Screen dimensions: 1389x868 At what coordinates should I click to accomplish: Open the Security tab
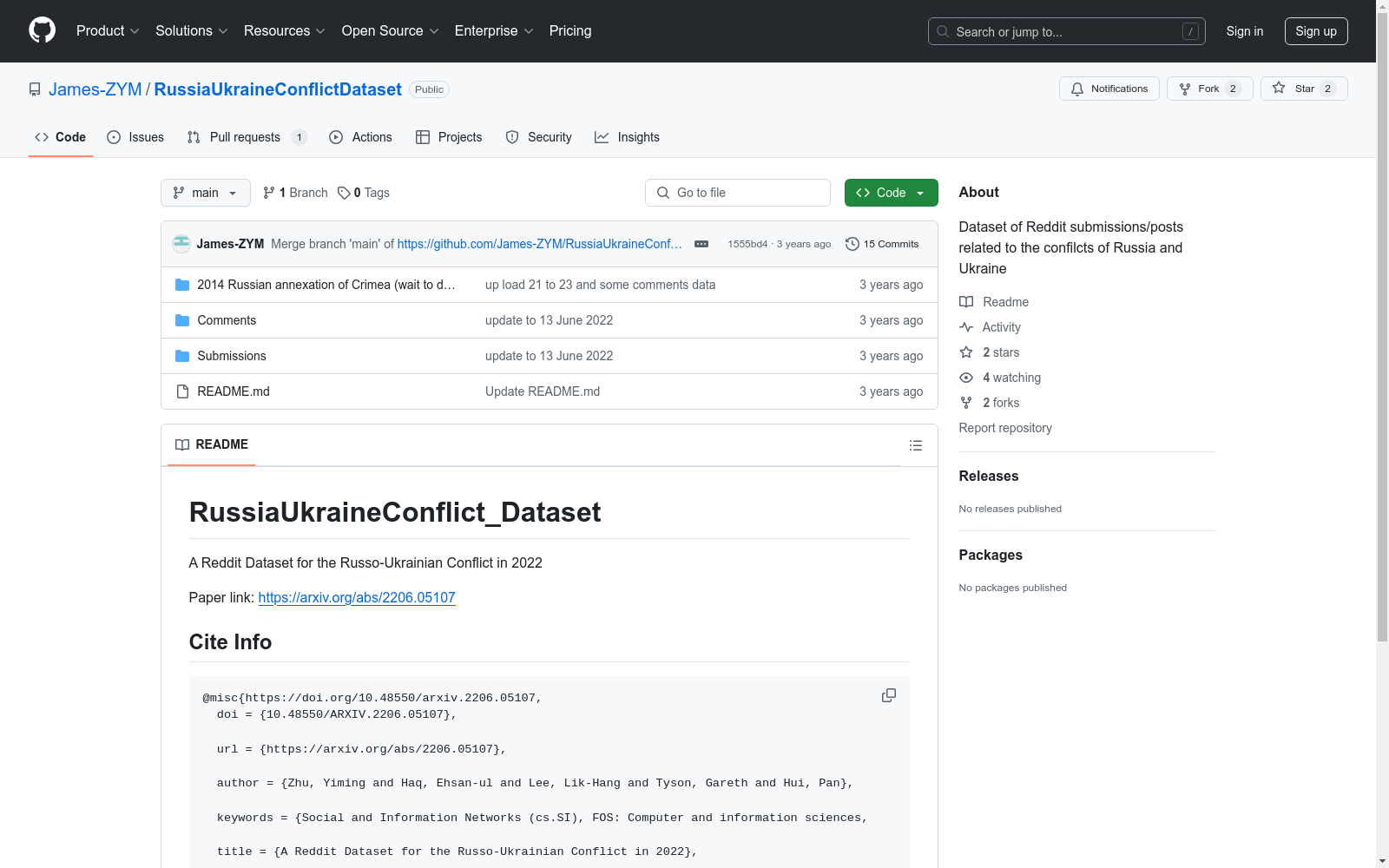[538, 137]
